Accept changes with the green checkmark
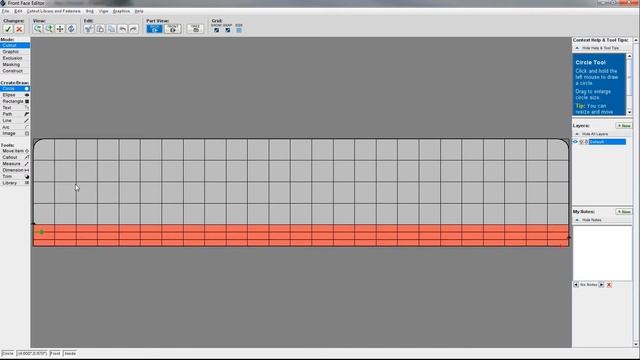The height and width of the screenshot is (360, 640). point(8,29)
